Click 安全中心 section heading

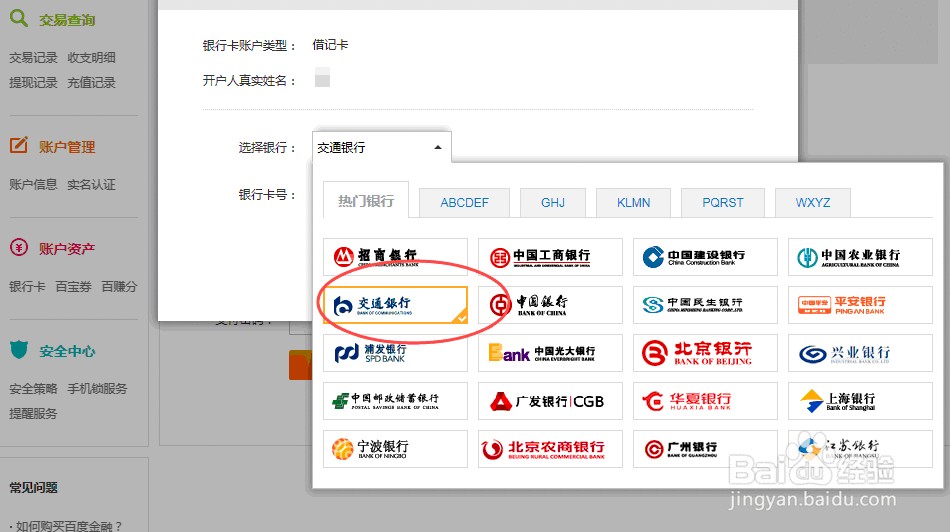(67, 351)
